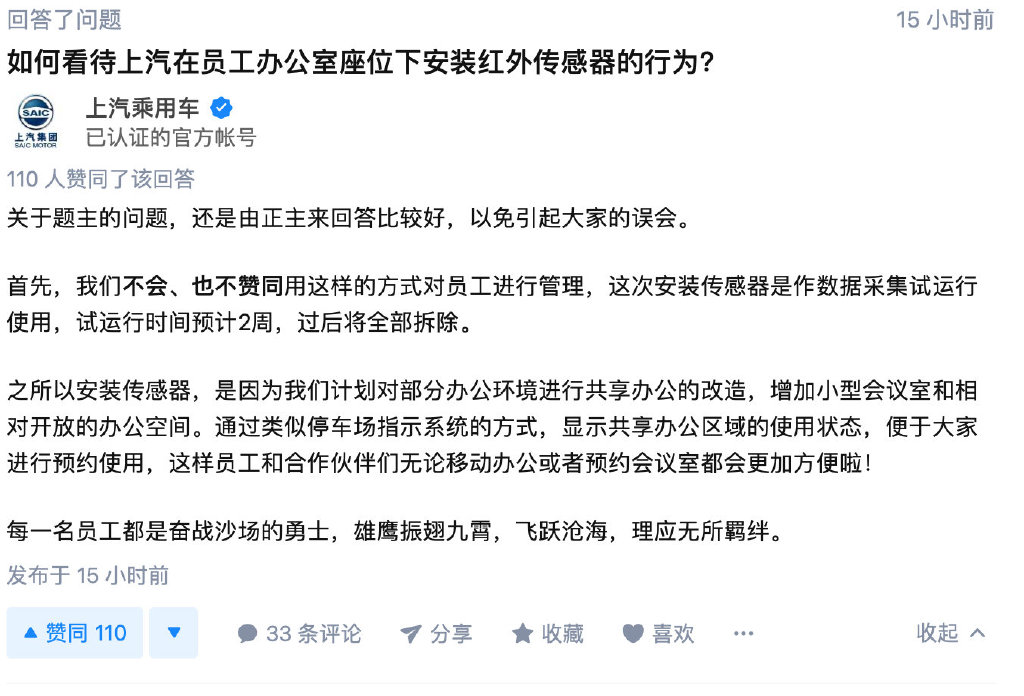The width and height of the screenshot is (1024, 696).
Task: Open the question title about 红外传感器
Action: 360,64
